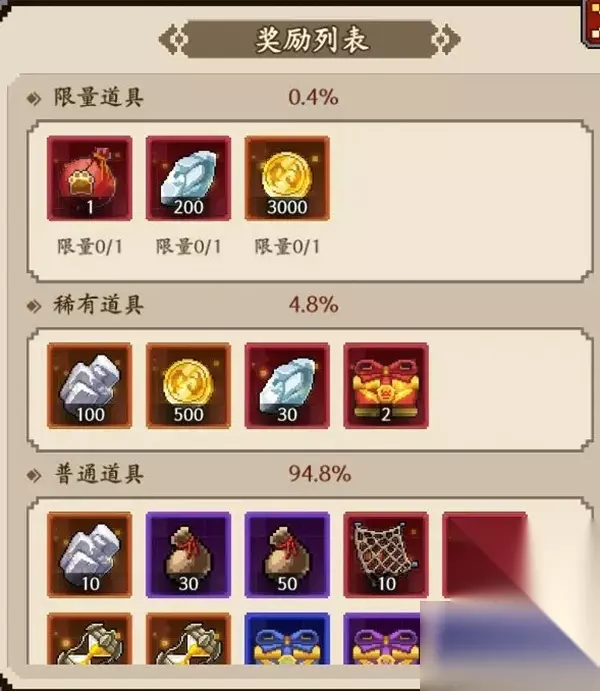Image resolution: width=600 pixels, height=691 pixels.
Task: Select the 200 crystal limited reward
Action: click(188, 178)
